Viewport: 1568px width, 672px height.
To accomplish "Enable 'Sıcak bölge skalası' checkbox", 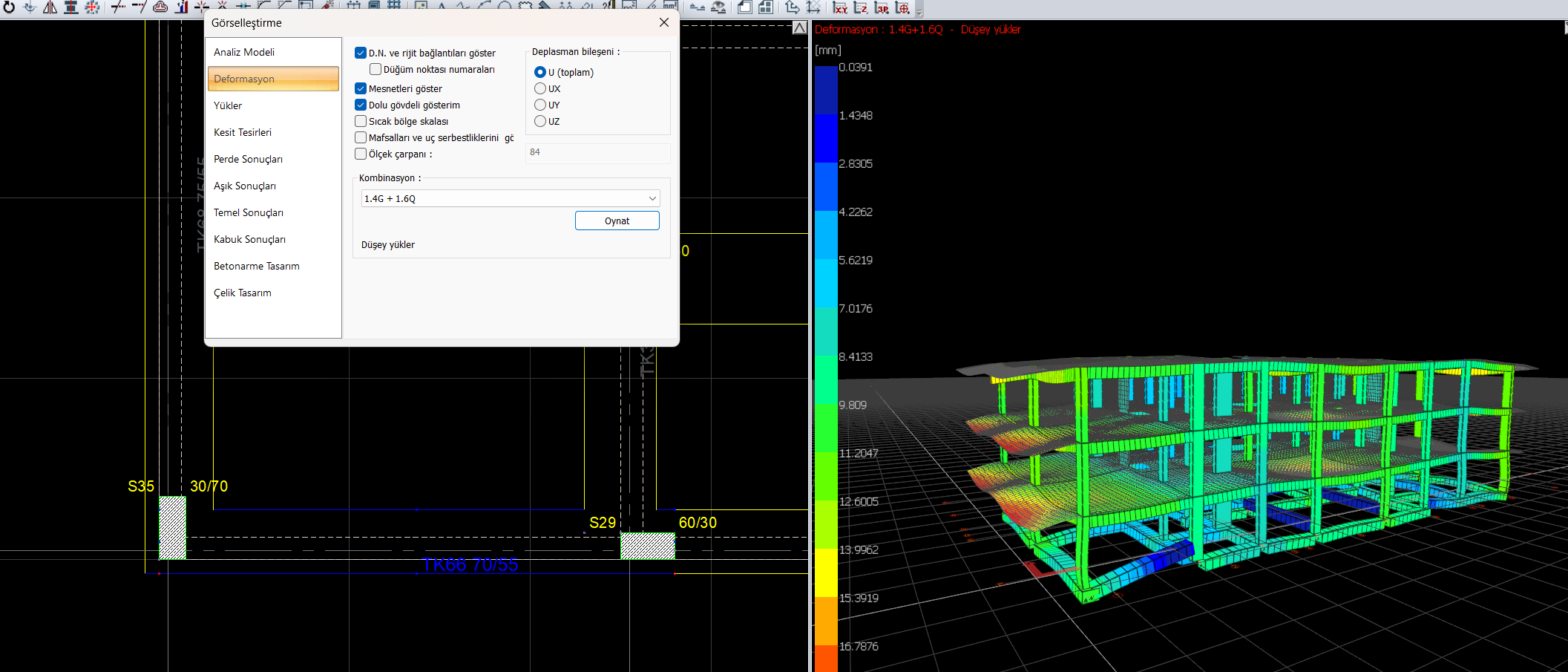I will (x=361, y=121).
